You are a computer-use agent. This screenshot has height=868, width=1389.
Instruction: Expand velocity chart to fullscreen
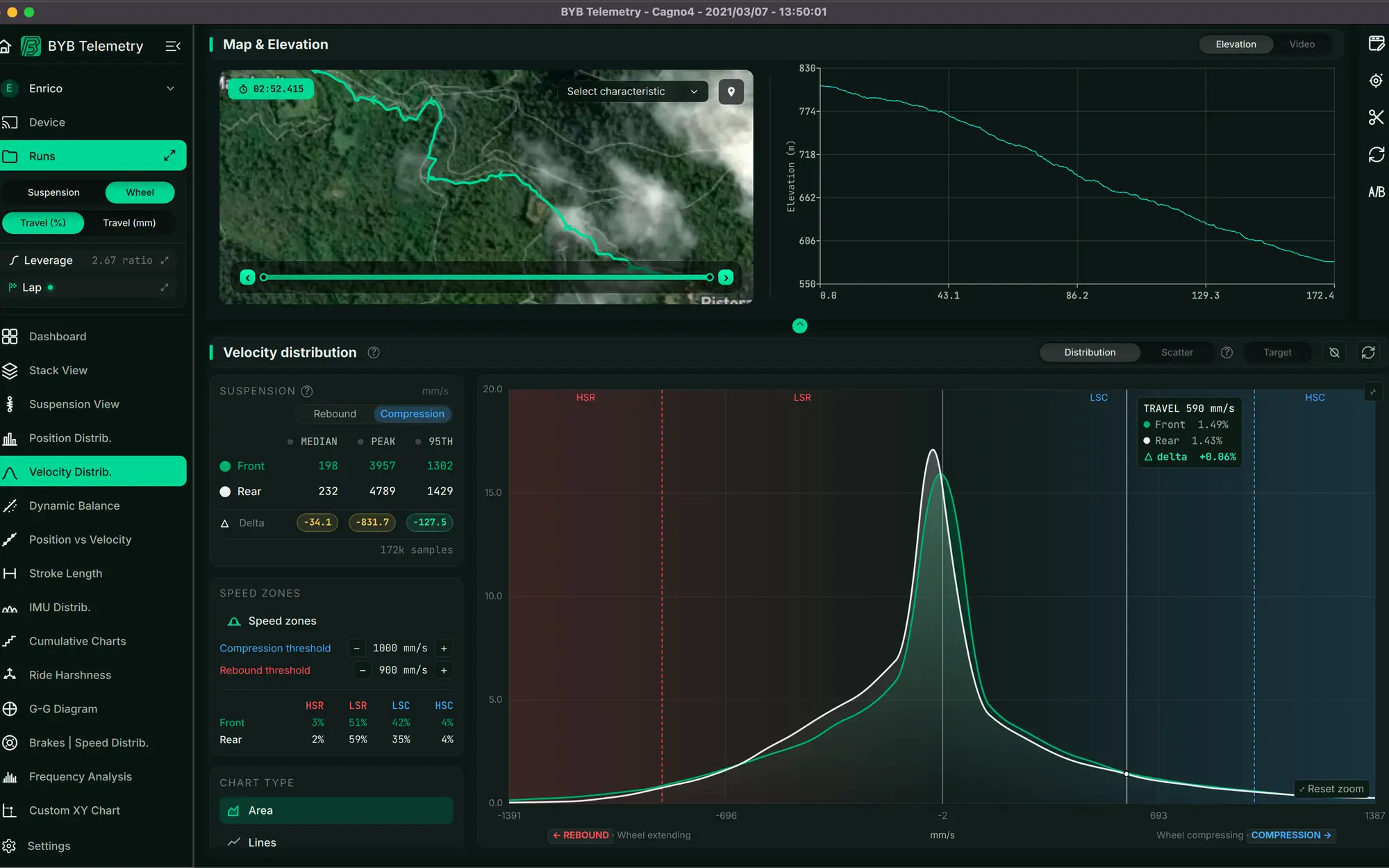tap(1372, 392)
